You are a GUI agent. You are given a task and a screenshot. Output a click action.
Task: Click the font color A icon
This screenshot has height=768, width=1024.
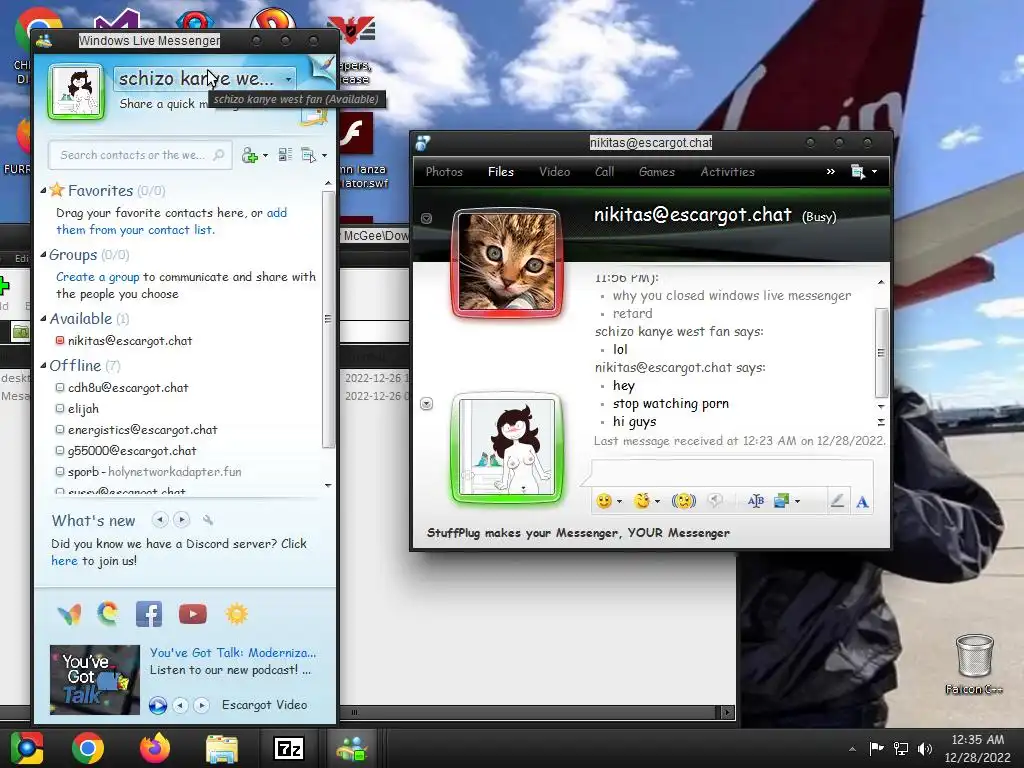862,502
